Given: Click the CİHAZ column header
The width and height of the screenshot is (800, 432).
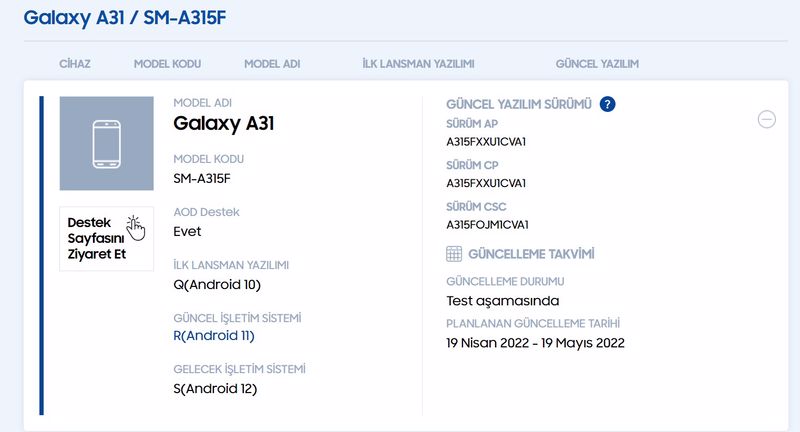Looking at the screenshot, I should (x=74, y=64).
